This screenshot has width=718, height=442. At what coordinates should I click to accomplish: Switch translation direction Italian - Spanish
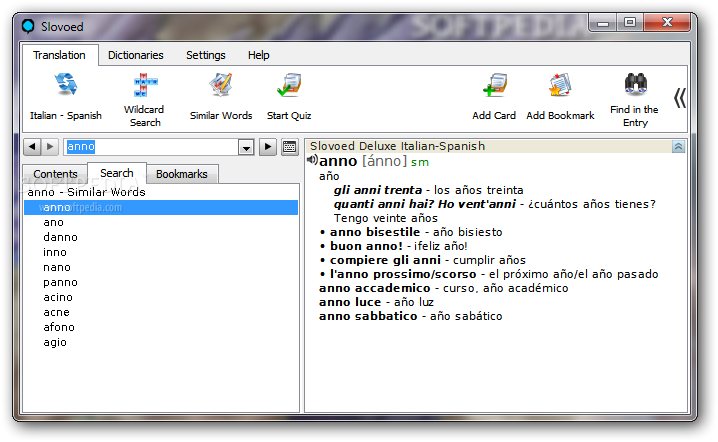pos(66,96)
